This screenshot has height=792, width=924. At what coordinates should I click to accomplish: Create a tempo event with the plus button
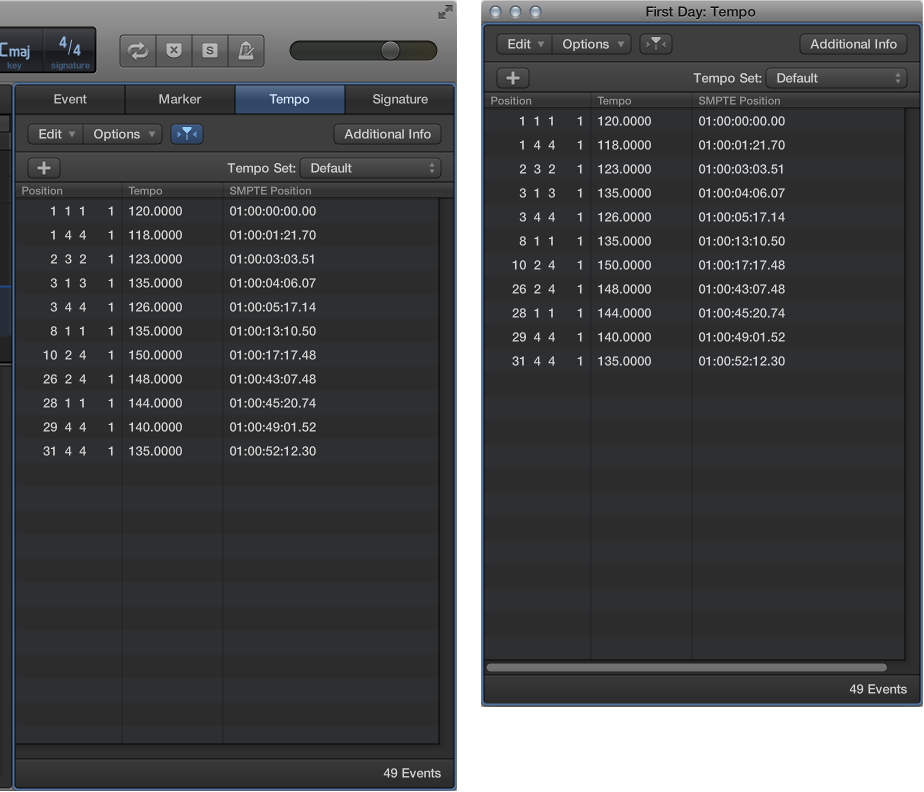click(x=43, y=167)
